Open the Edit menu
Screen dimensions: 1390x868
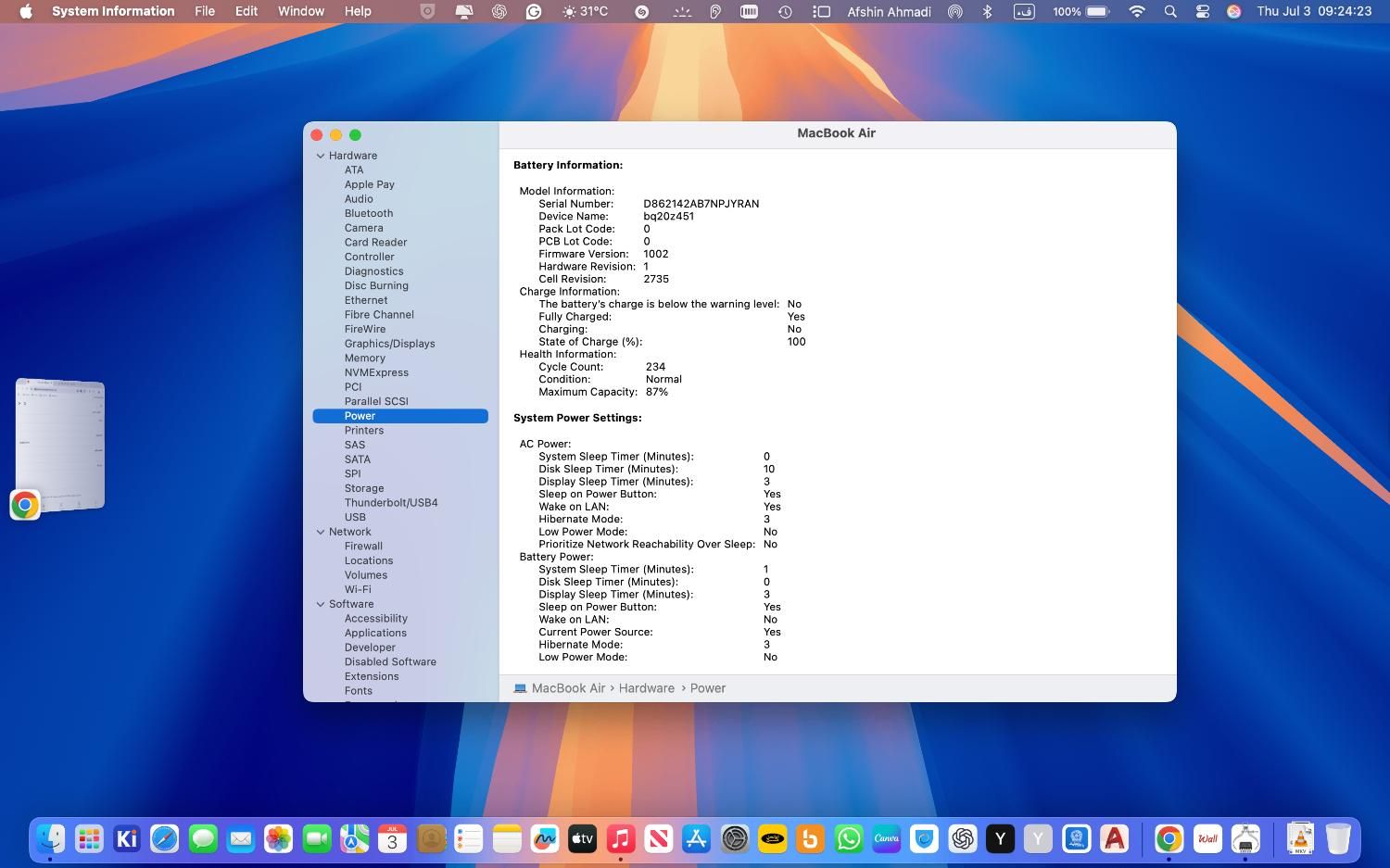pyautogui.click(x=246, y=11)
